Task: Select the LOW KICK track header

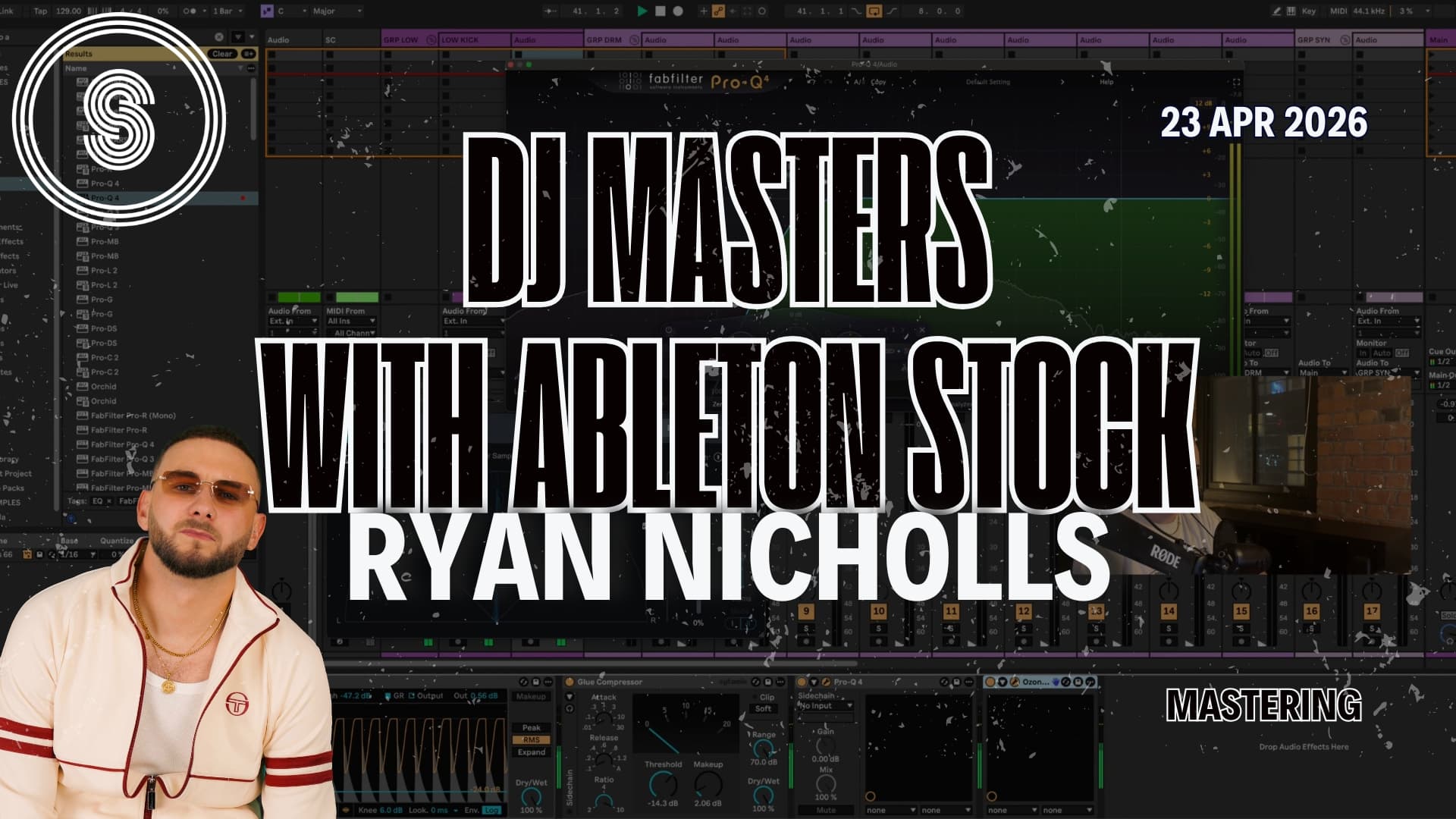Action: pos(474,39)
